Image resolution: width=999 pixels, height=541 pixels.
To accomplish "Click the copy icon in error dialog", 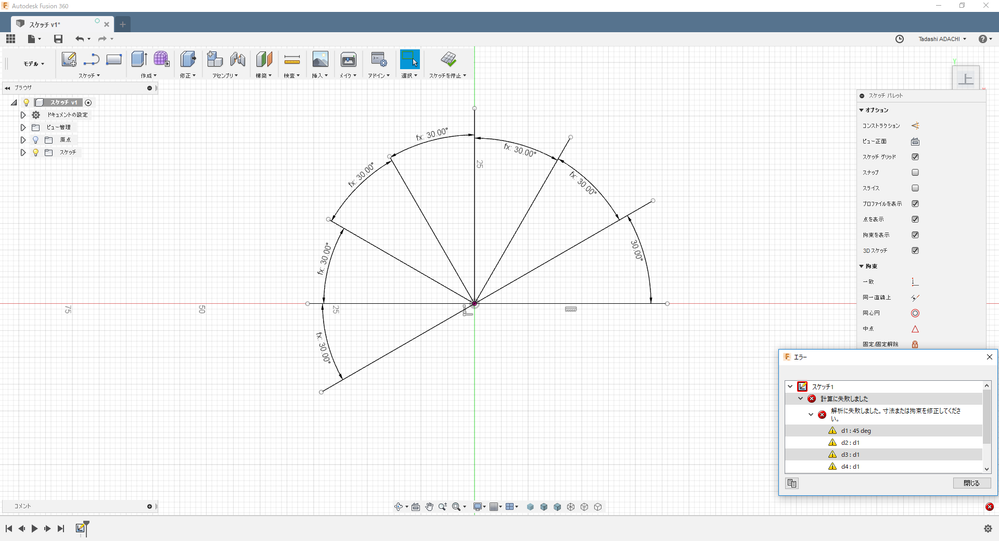I will tap(792, 483).
